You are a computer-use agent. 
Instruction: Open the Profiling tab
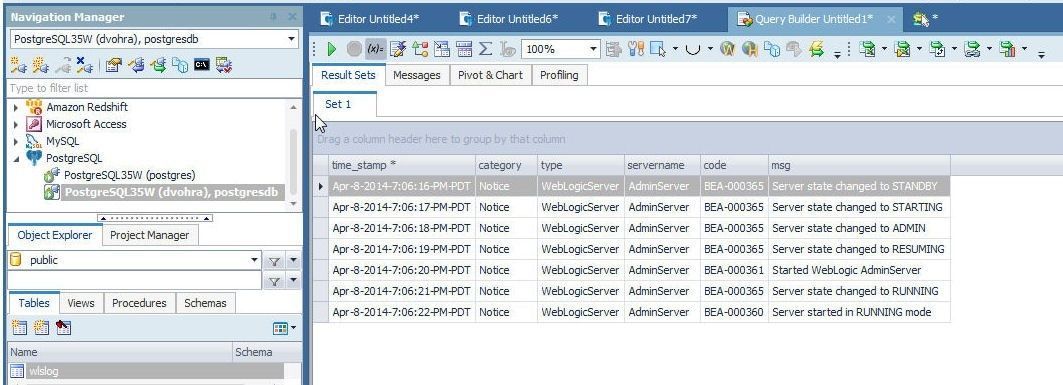point(559,75)
